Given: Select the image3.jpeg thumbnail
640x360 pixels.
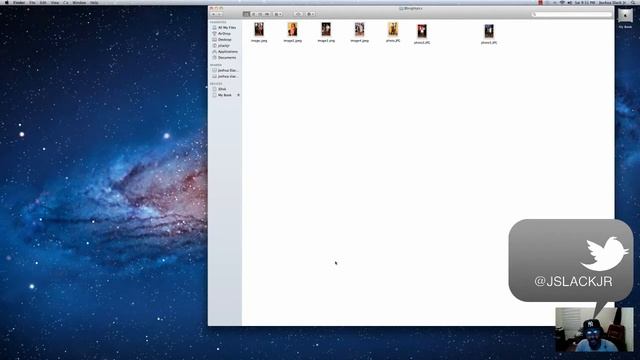Looking at the screenshot, I should pos(326,29).
